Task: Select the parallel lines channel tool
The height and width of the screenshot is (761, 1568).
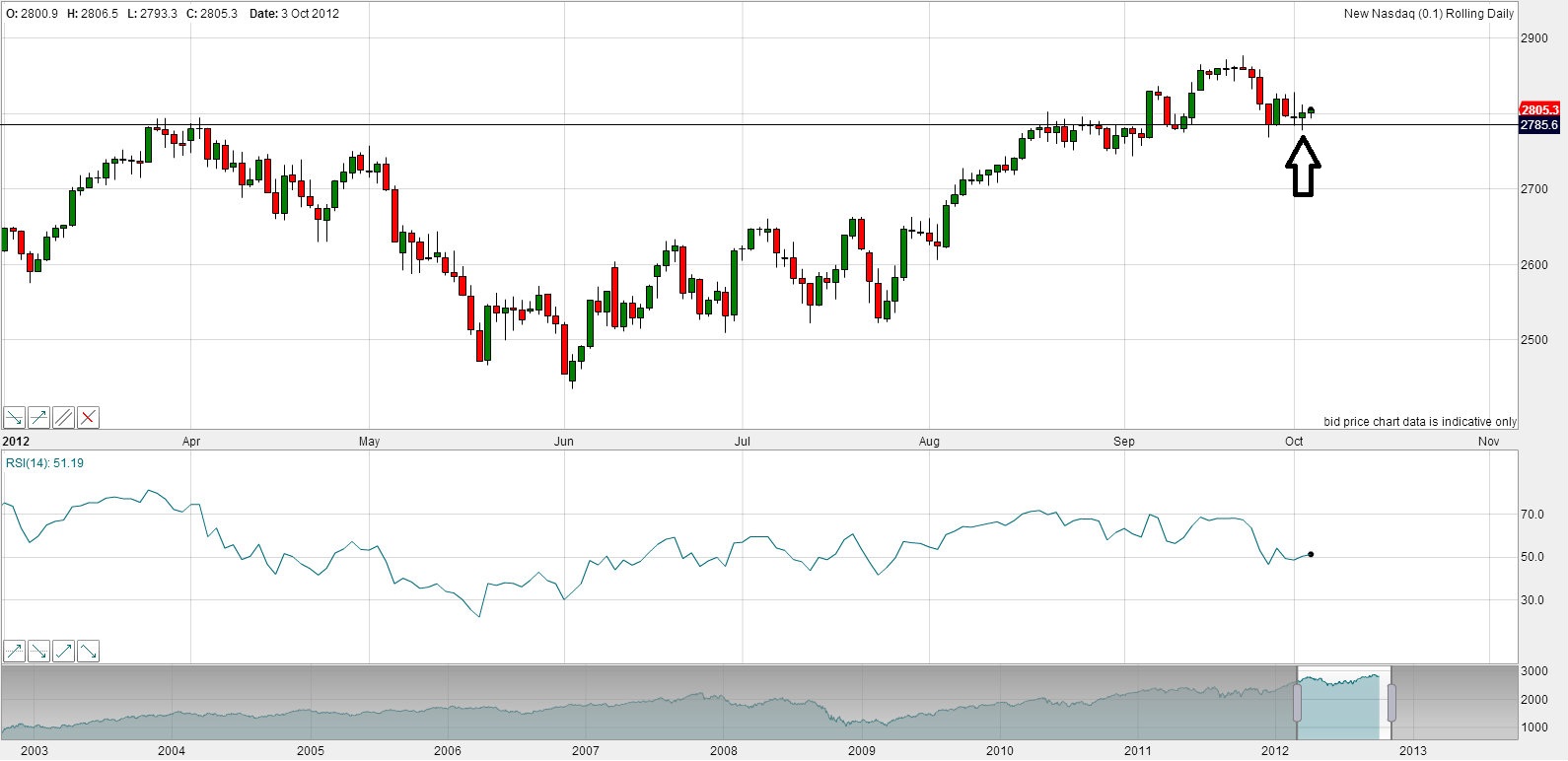Action: 64,418
